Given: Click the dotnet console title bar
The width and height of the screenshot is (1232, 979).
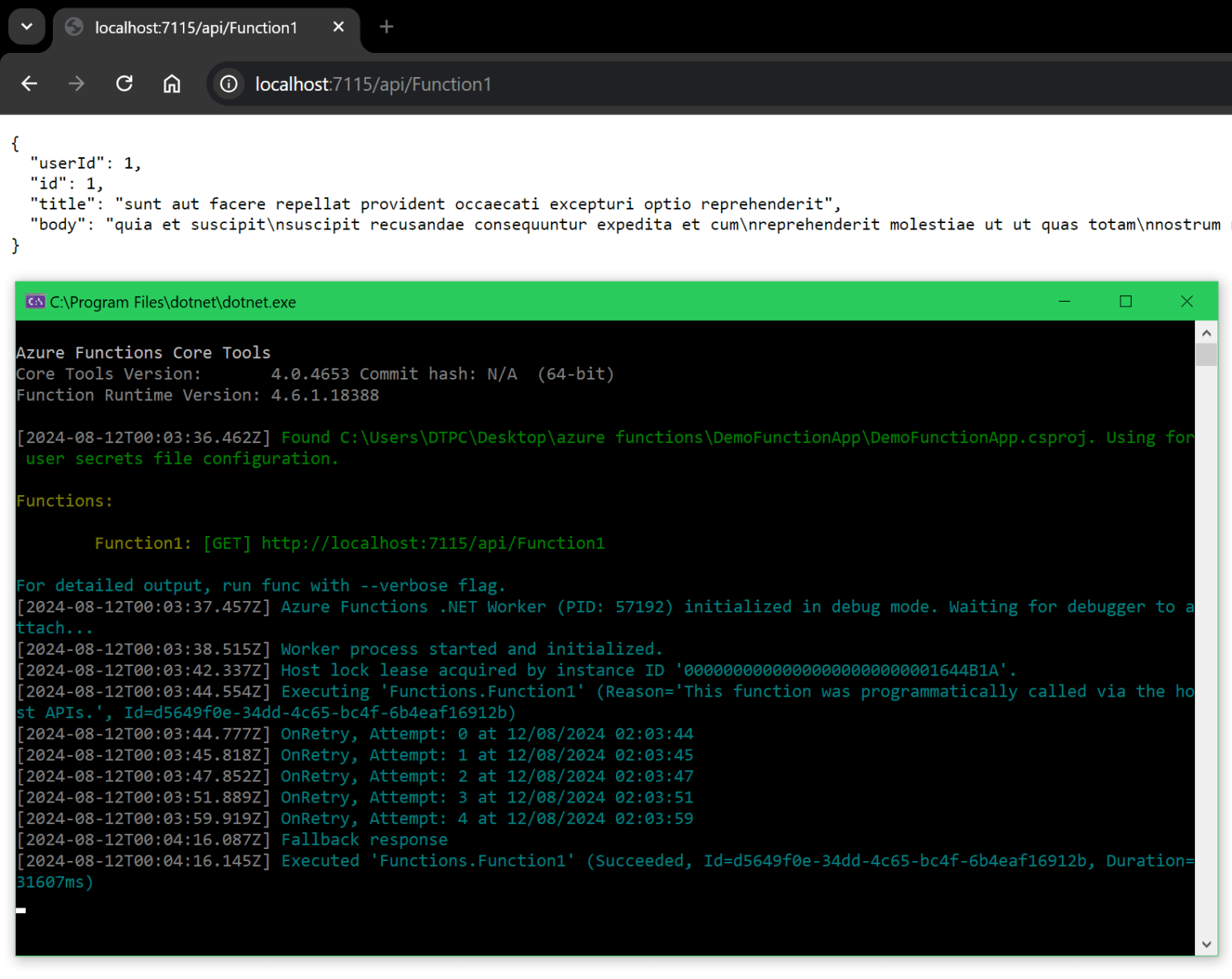Looking at the screenshot, I should tap(561, 302).
